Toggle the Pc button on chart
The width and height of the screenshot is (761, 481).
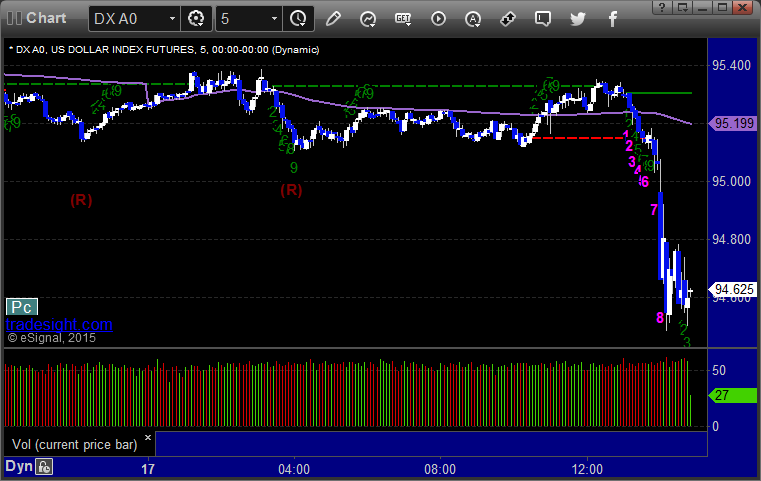click(x=21, y=307)
